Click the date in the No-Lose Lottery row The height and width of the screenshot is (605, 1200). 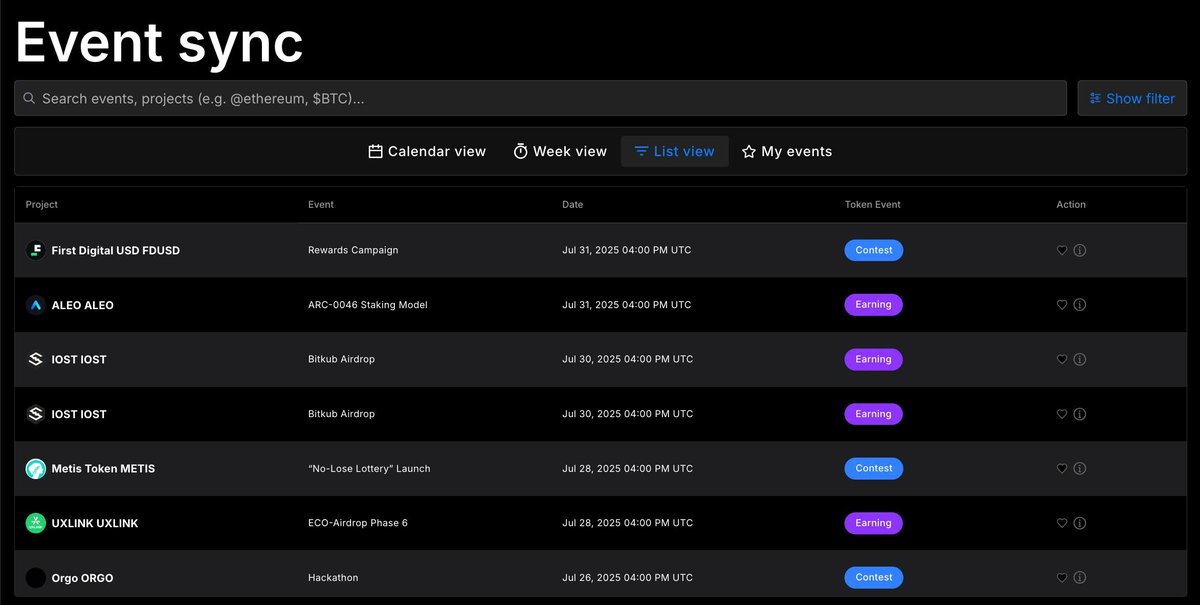[x=627, y=469]
